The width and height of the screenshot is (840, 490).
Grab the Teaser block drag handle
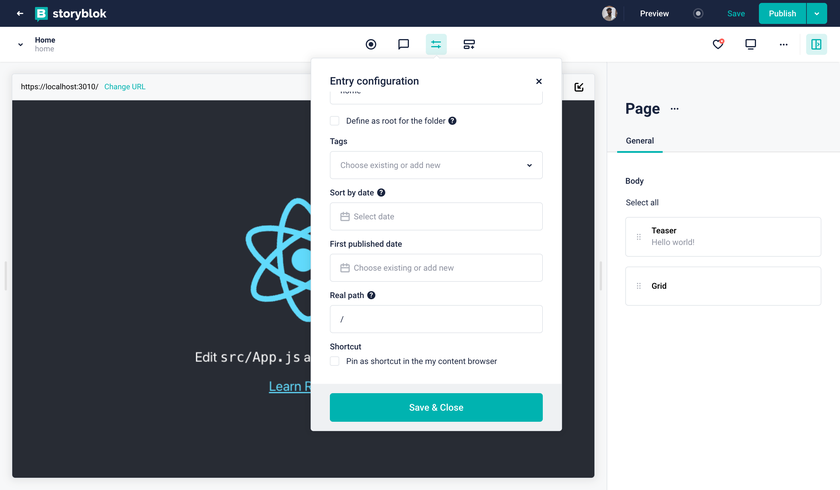[x=639, y=237]
